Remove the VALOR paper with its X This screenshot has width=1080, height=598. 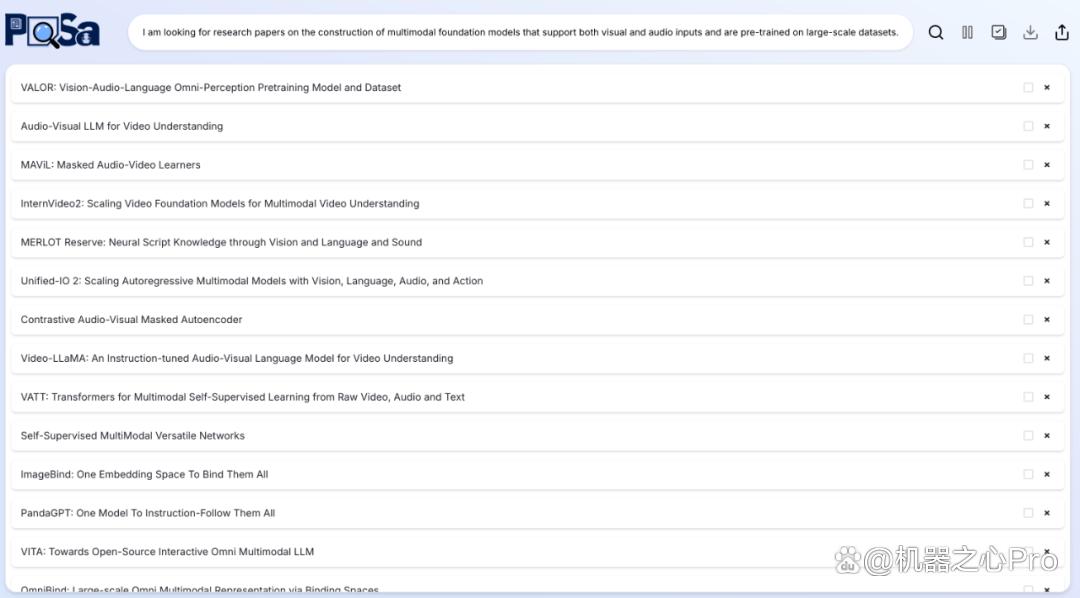[1047, 87]
